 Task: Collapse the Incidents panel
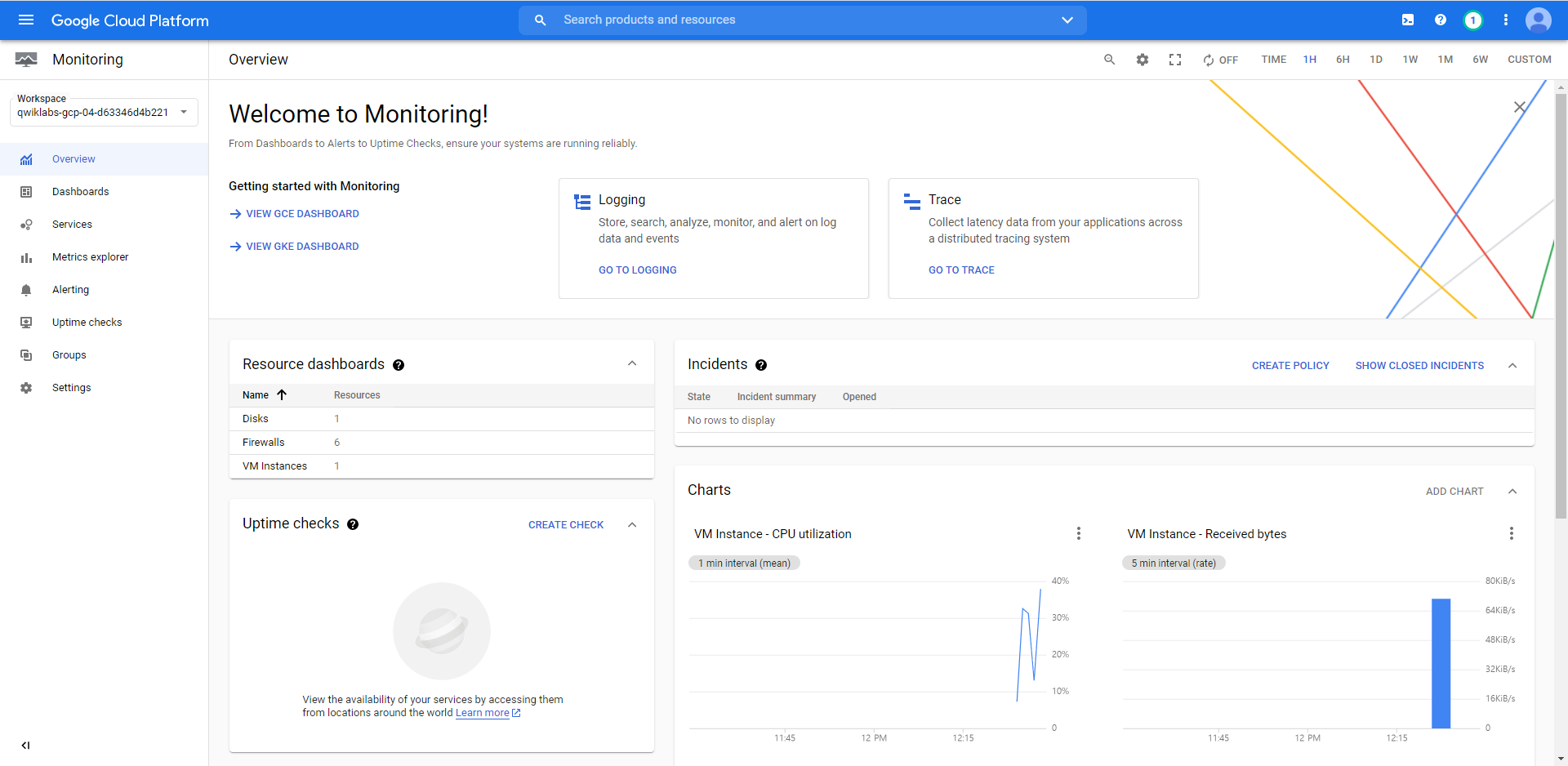[x=1512, y=366]
